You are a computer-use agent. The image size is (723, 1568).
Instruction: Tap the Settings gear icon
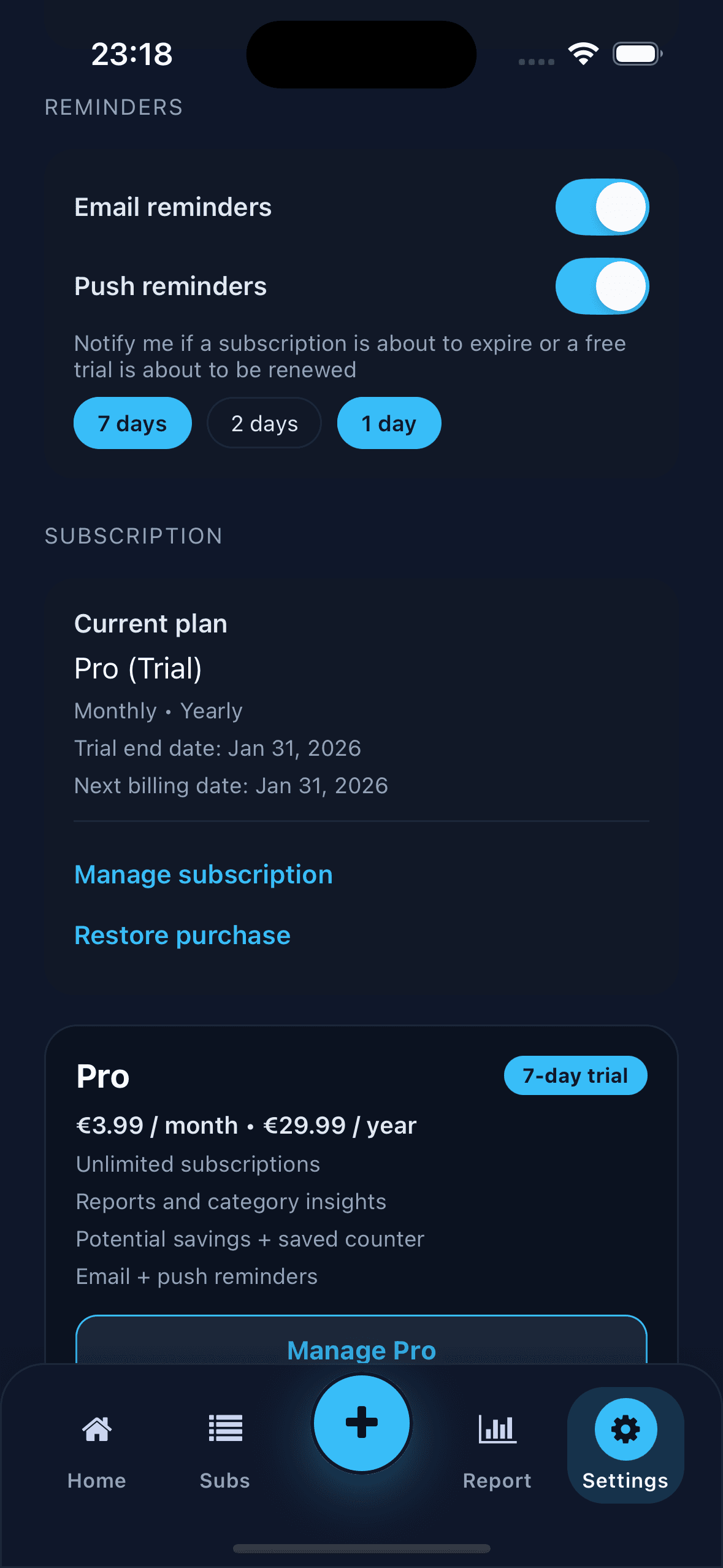click(625, 1429)
